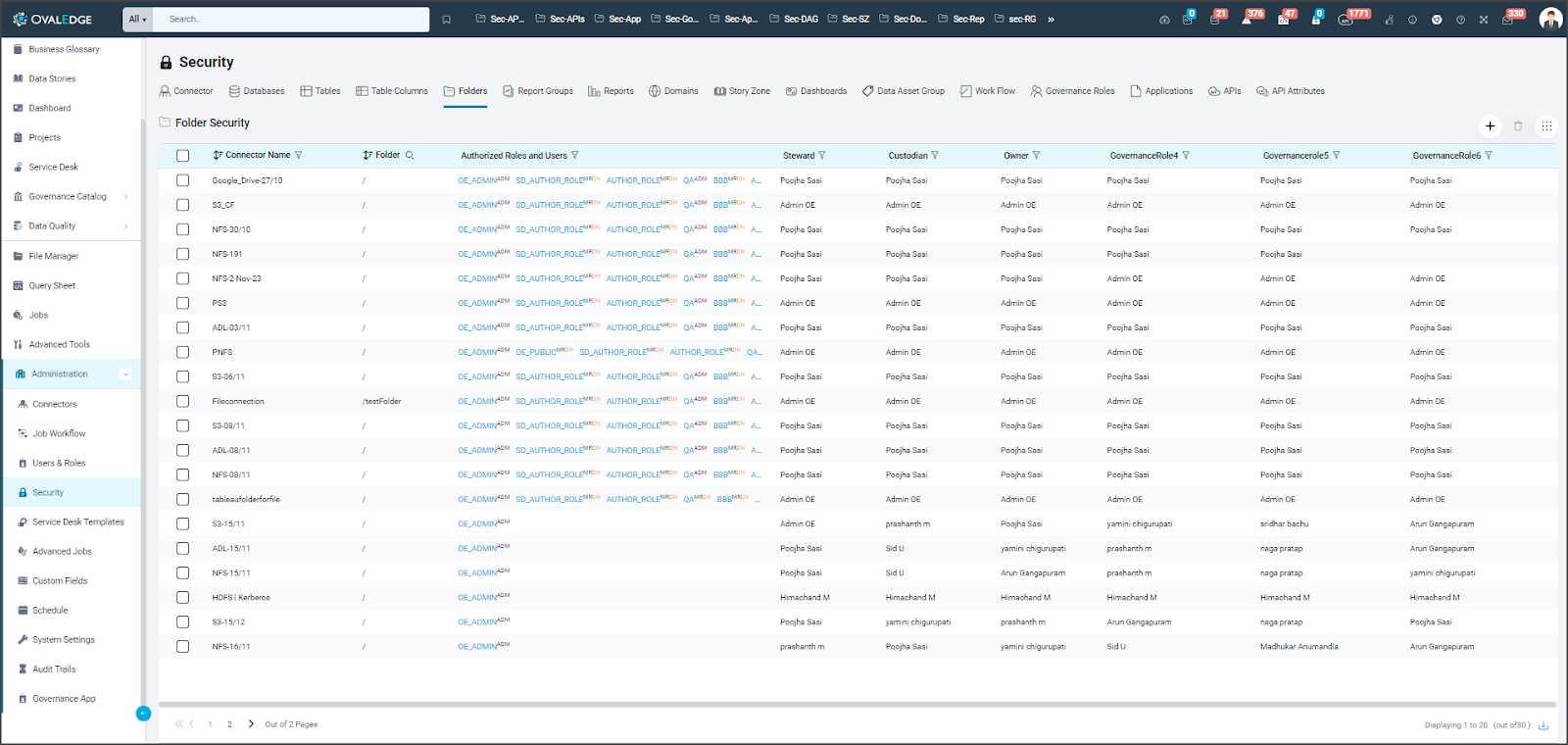Screen dimensions: 1568x745
Task: Go to the next page arrow in pagination
Action: [x=251, y=724]
